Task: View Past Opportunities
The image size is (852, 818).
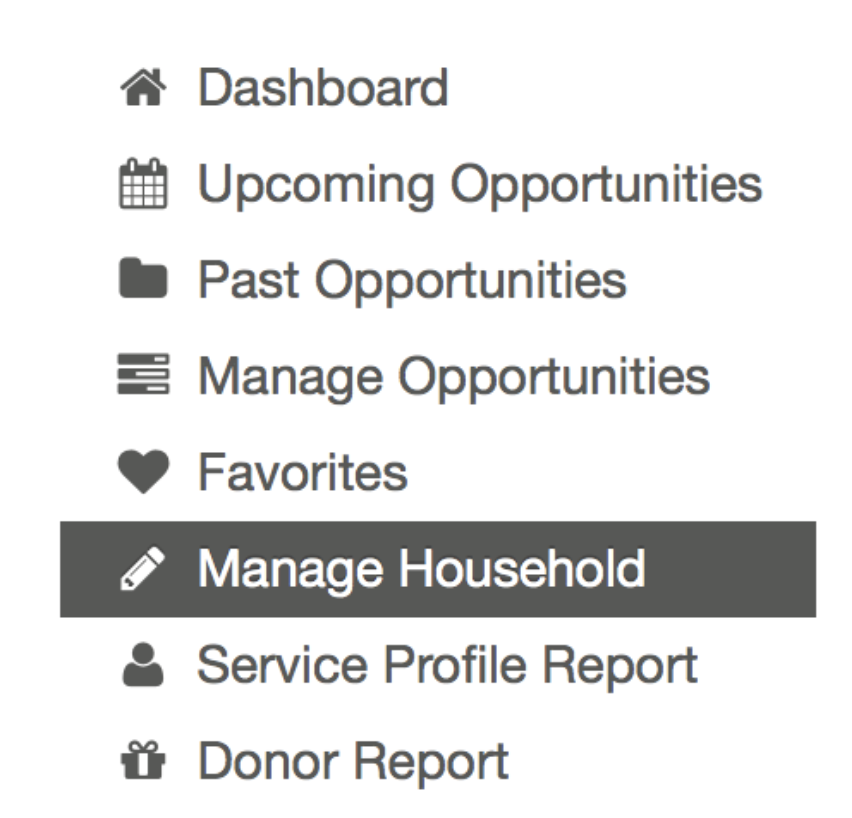Action: [411, 280]
